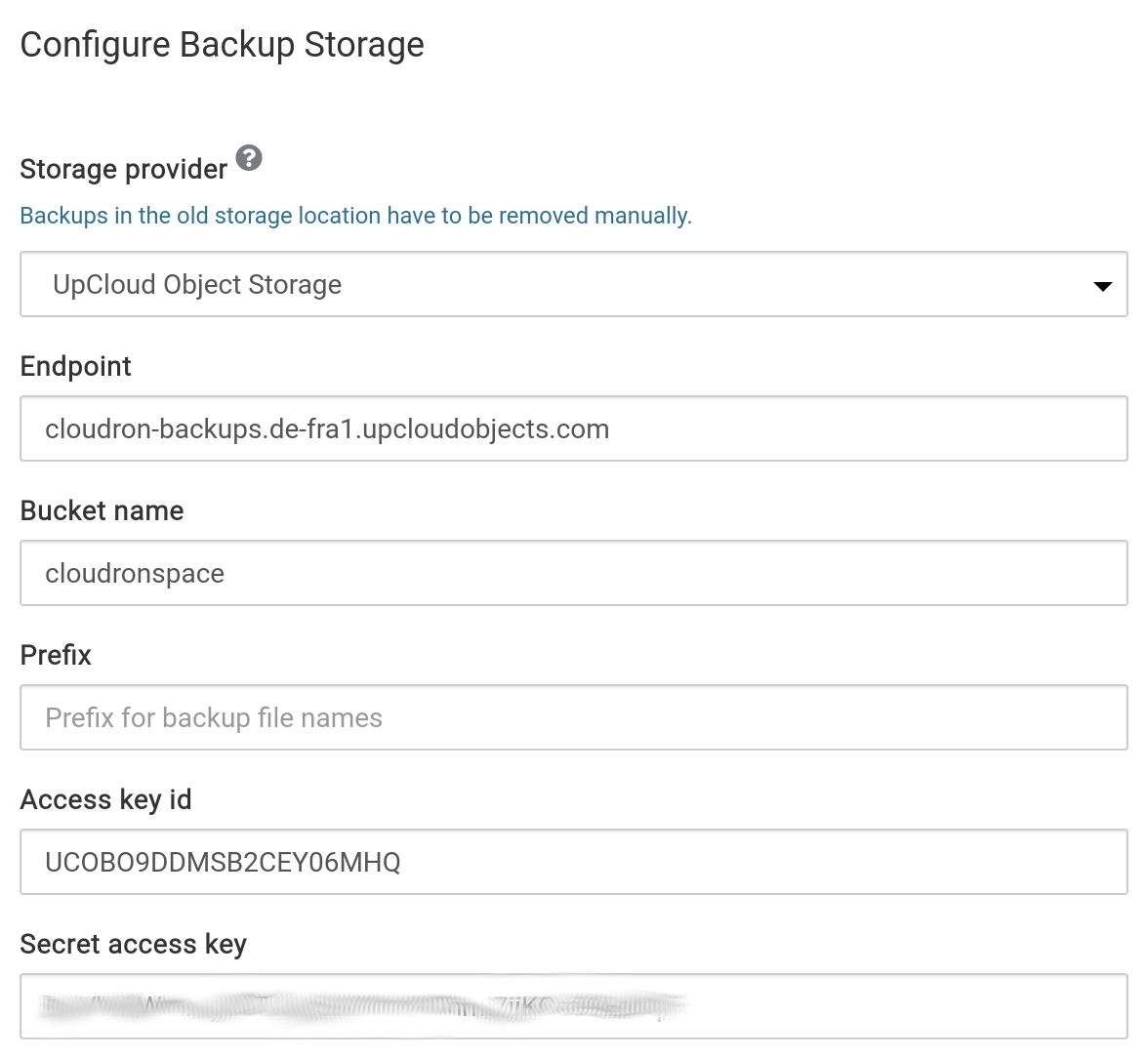Click the Prefix label

point(56,655)
